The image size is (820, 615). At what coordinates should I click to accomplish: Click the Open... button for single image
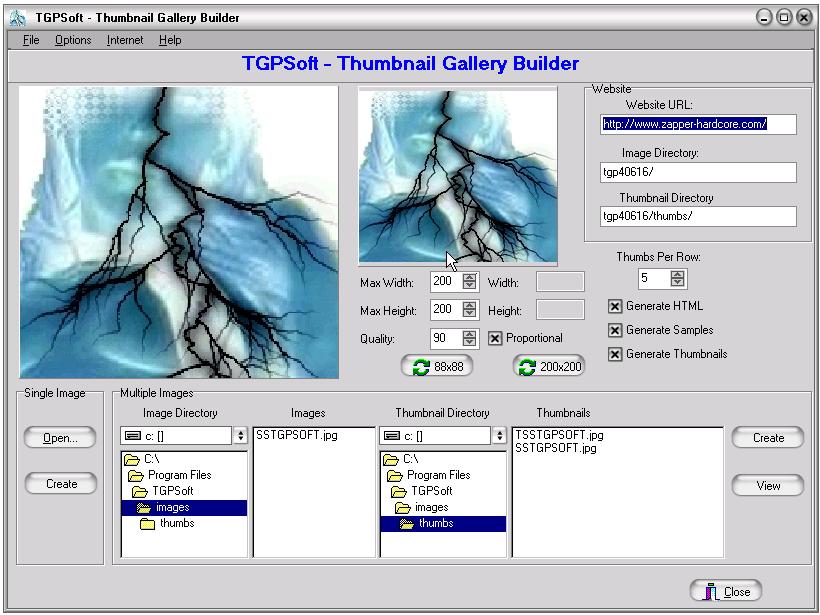(61, 438)
